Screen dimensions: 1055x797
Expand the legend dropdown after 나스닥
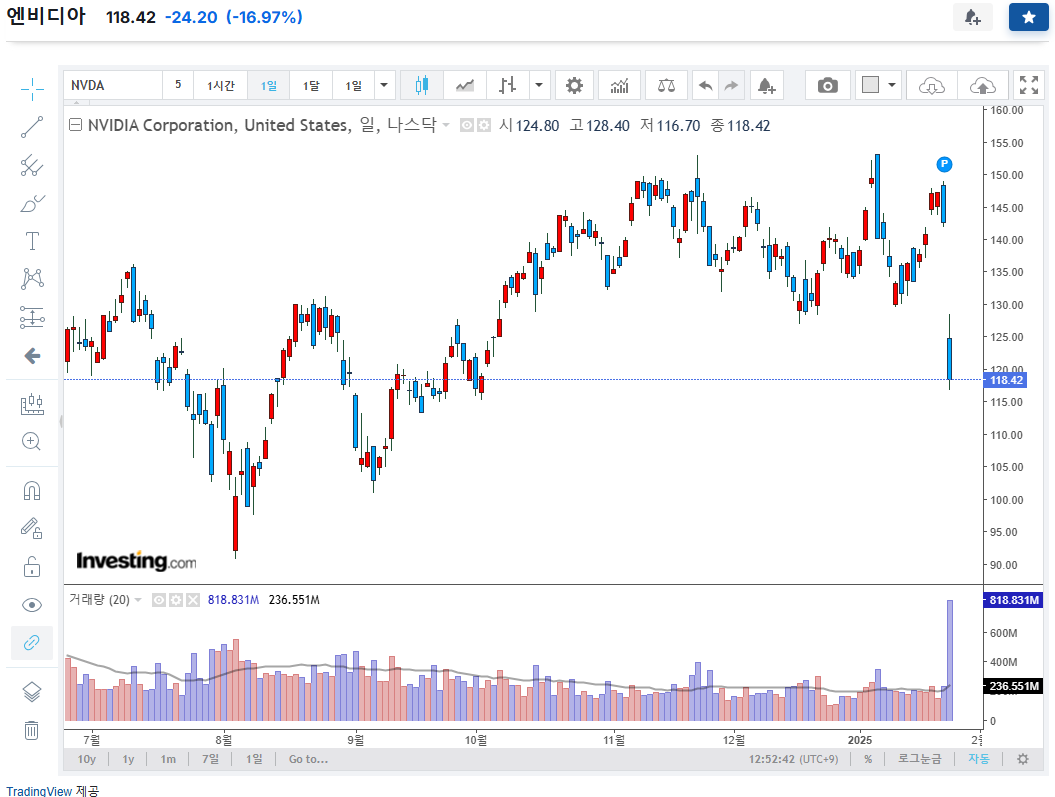pos(445,125)
